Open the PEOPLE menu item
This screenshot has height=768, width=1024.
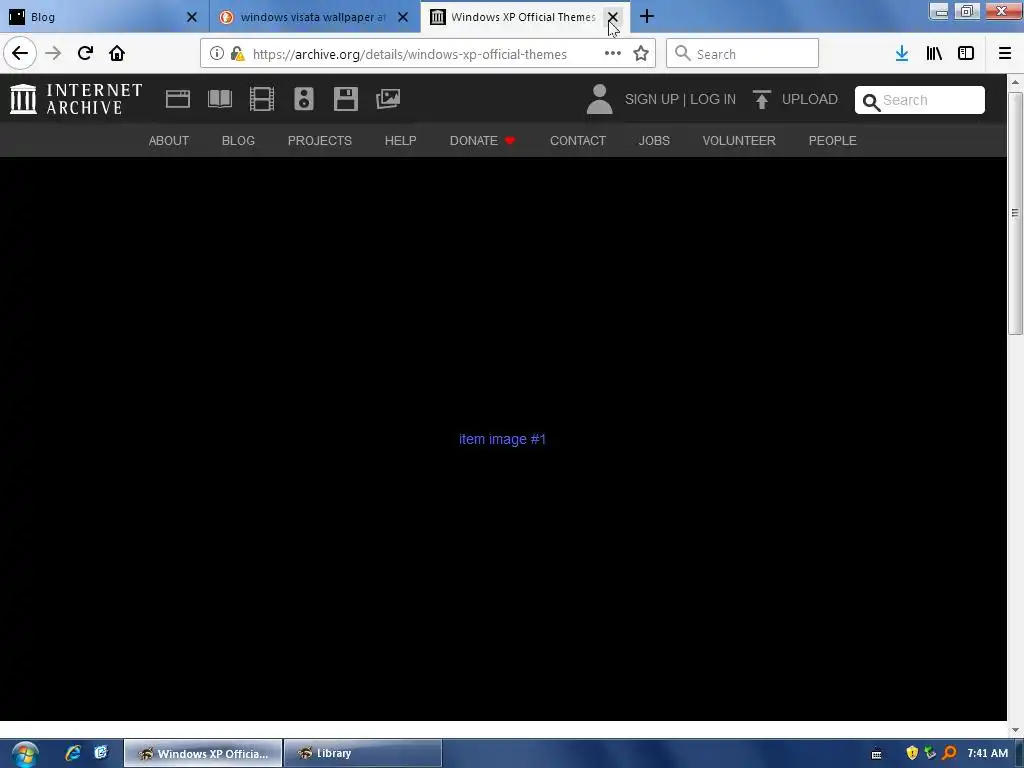[x=833, y=140]
